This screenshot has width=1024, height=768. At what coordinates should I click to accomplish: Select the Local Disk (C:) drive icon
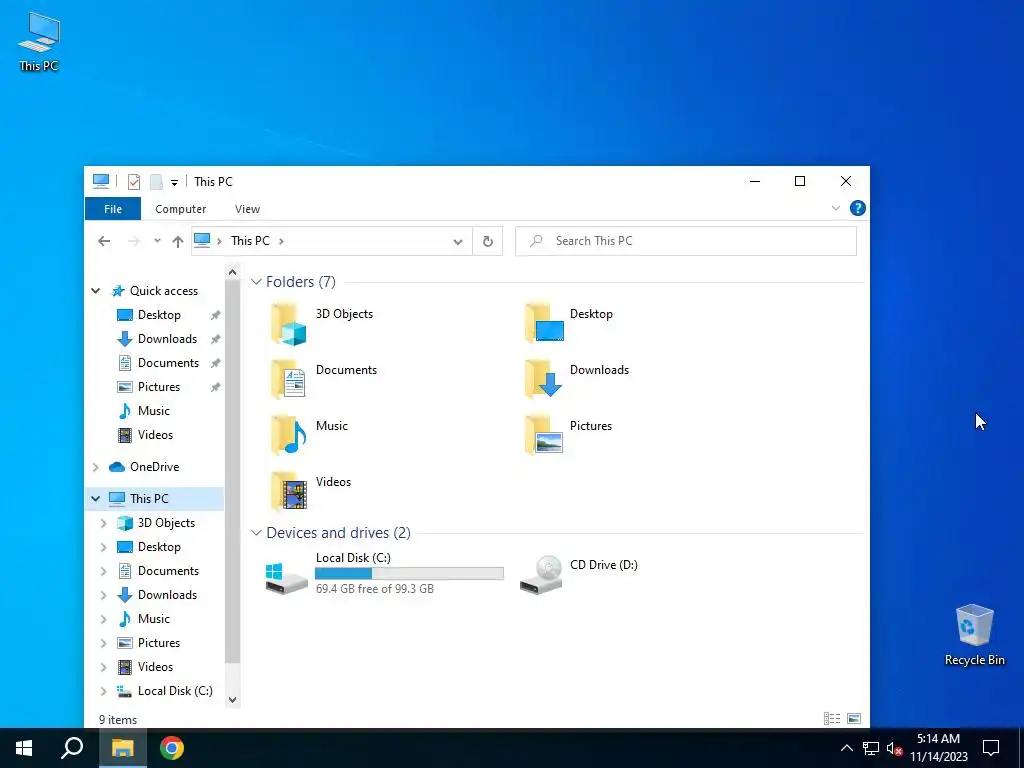pyautogui.click(x=286, y=578)
